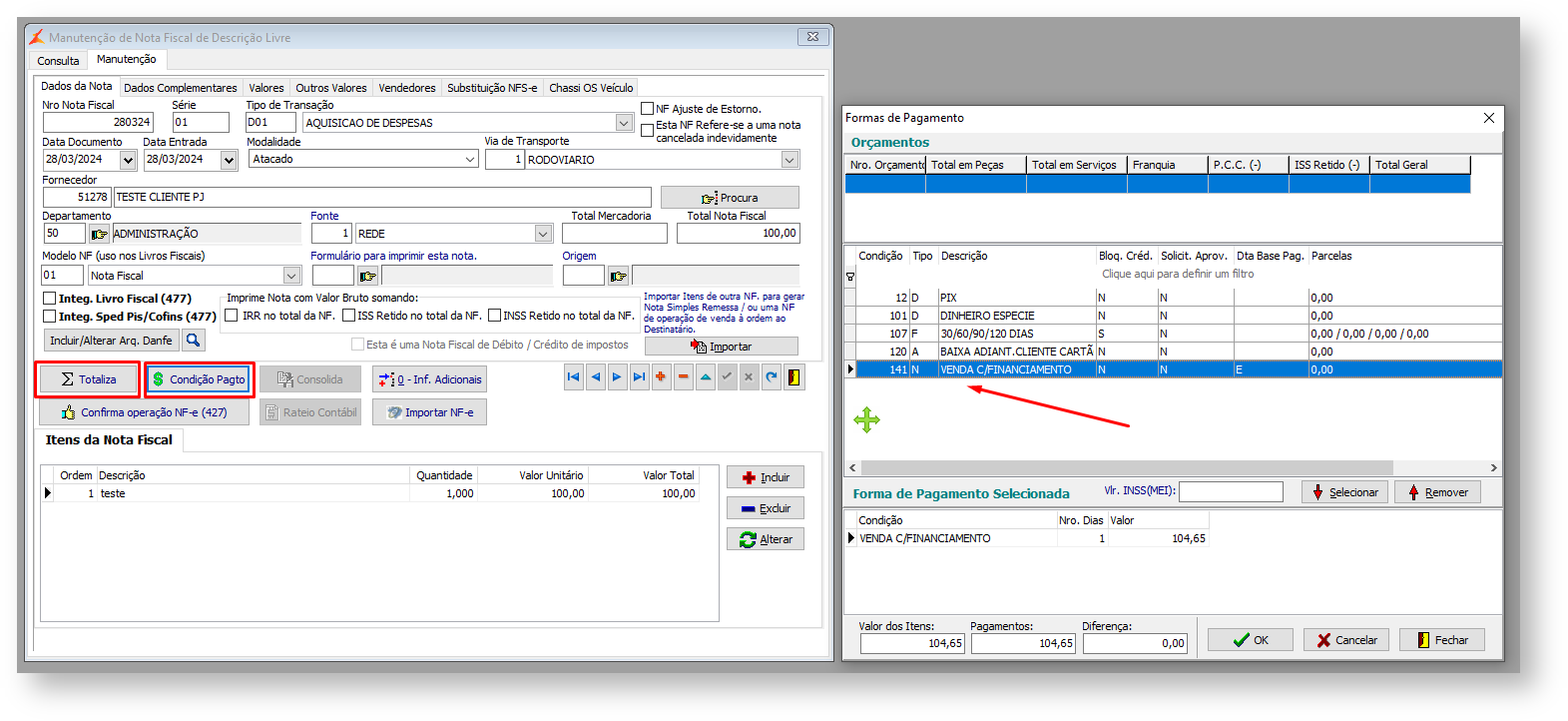Go to the first record in navigator
Viewport: 1568px width, 721px height.
(574, 377)
